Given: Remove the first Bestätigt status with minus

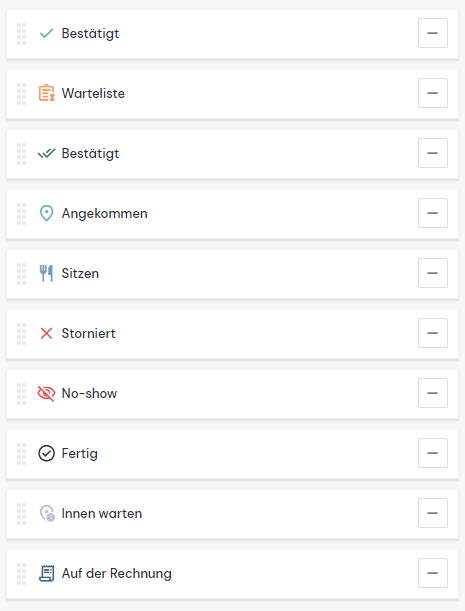Looking at the screenshot, I should point(433,33).
